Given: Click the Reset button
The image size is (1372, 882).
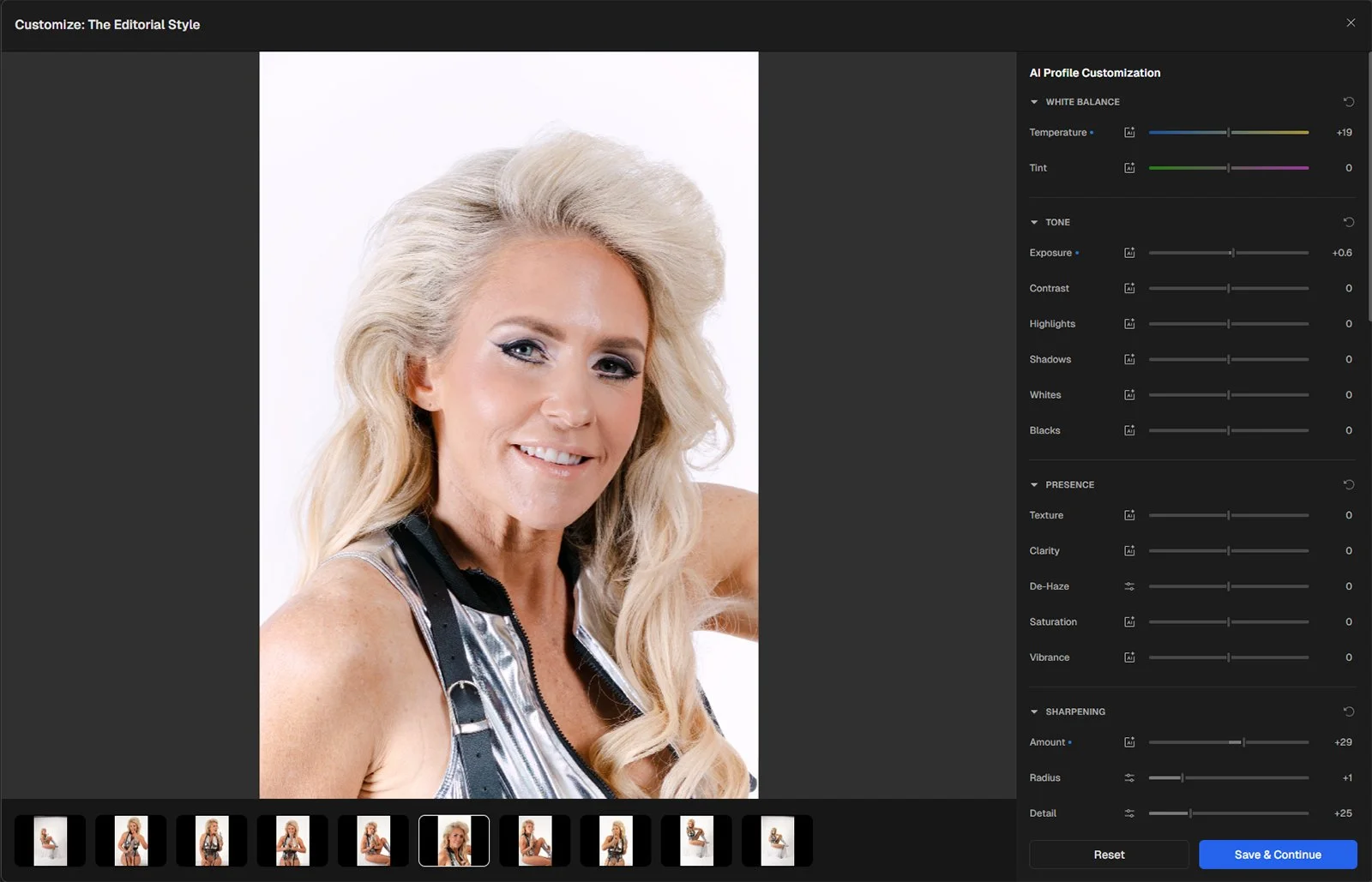Looking at the screenshot, I should (x=1109, y=855).
